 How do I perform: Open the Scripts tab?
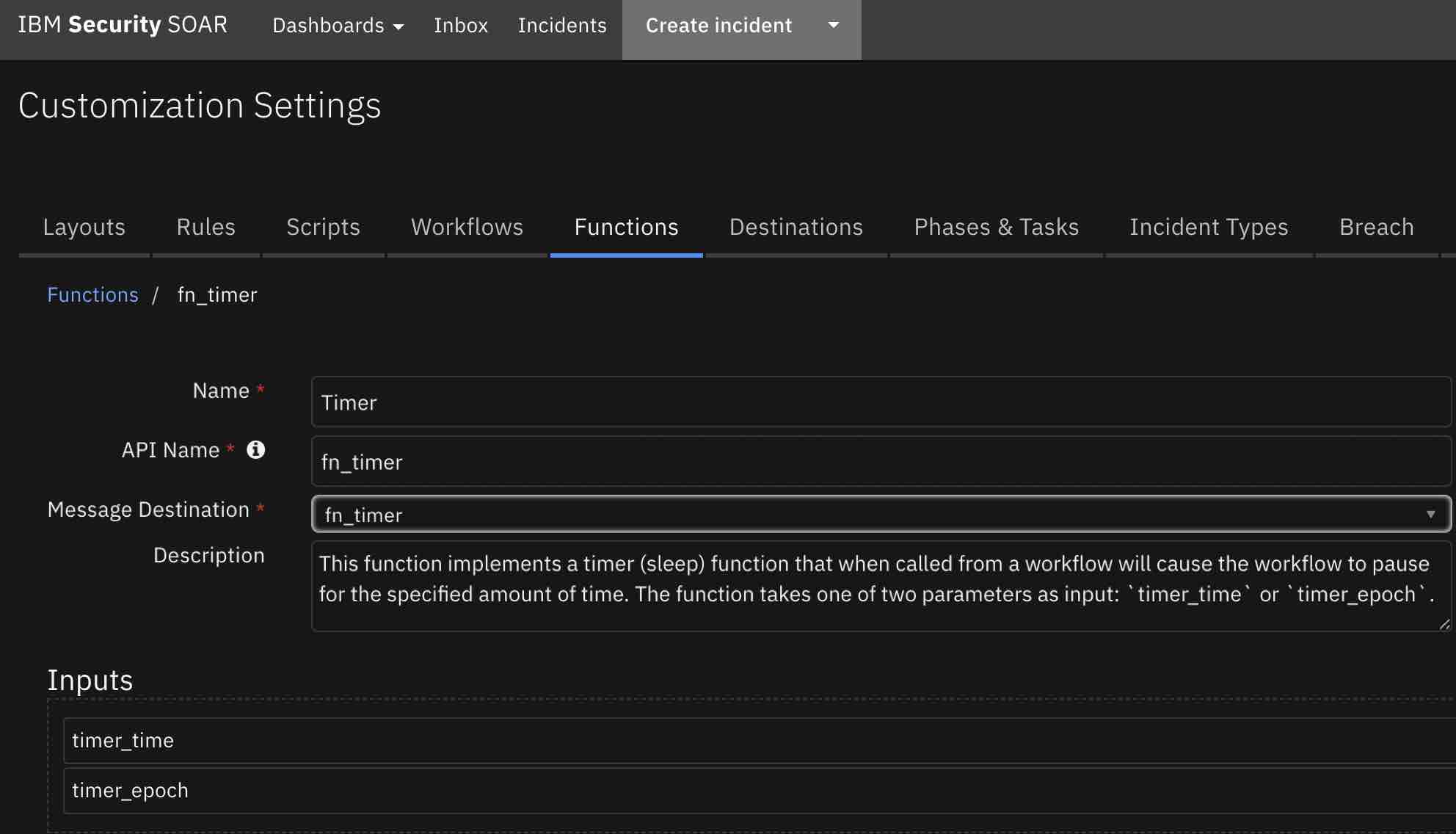coord(323,228)
